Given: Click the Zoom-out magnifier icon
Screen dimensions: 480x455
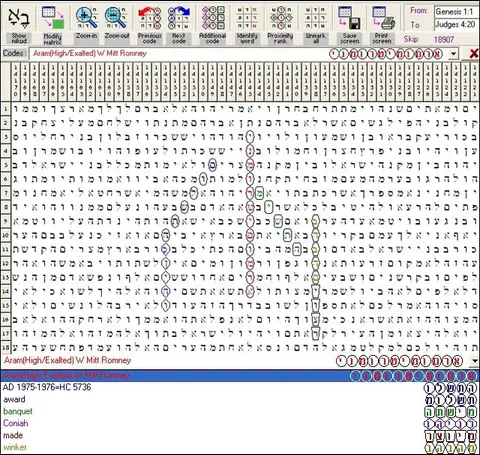Looking at the screenshot, I should tap(117, 18).
